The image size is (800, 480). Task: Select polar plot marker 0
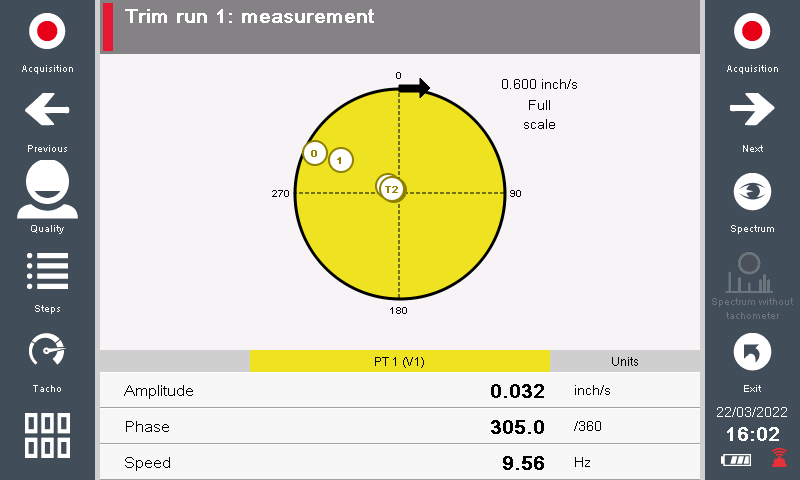[314, 154]
